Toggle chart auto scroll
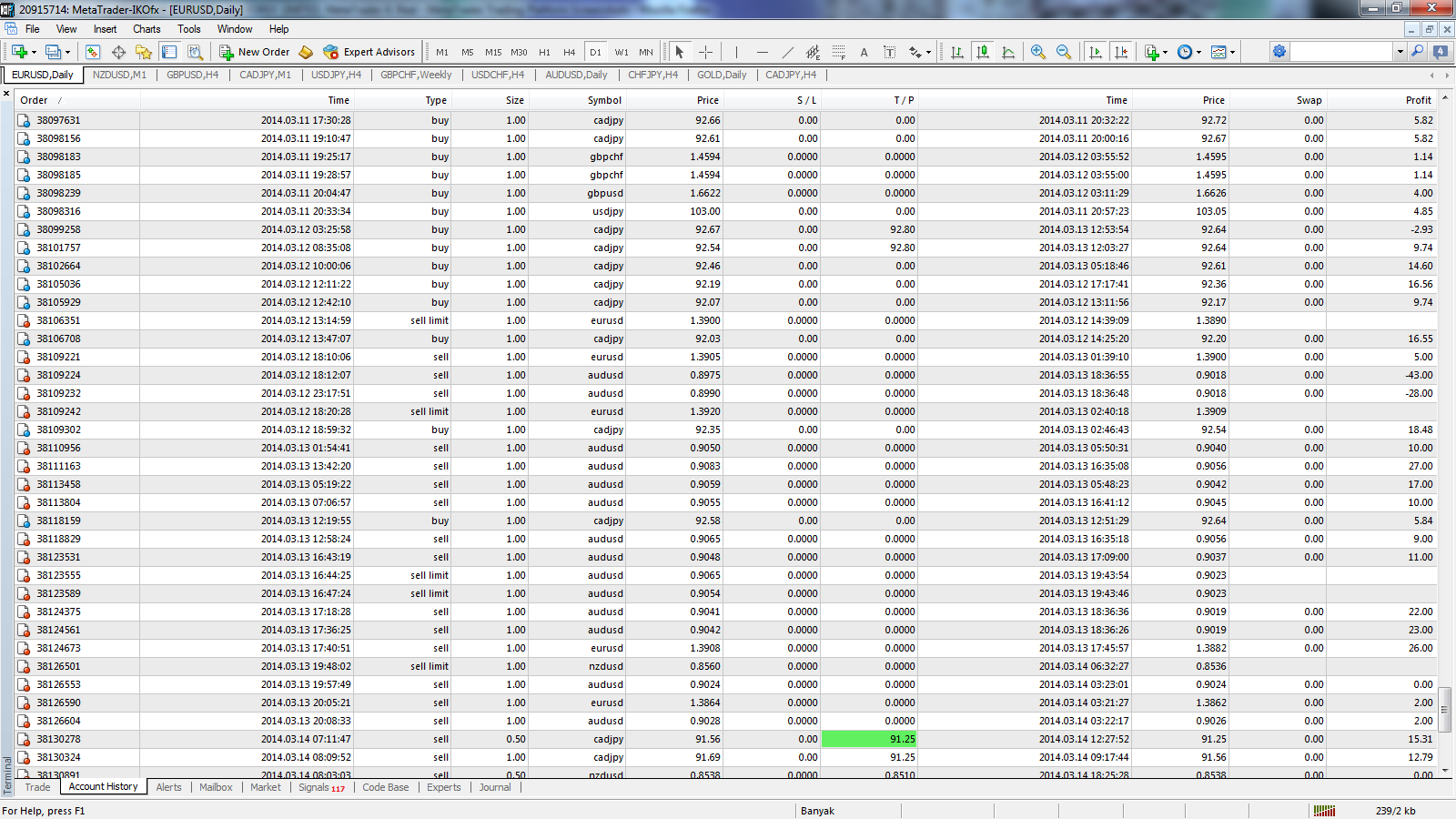 click(1096, 52)
